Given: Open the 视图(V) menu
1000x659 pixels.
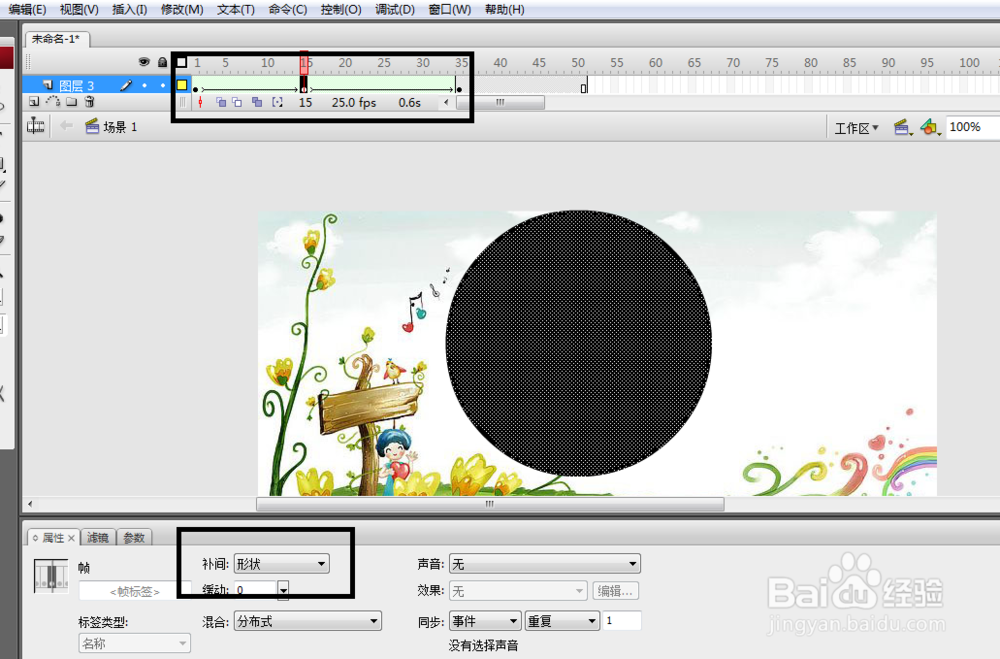Looking at the screenshot, I should pyautogui.click(x=79, y=10).
